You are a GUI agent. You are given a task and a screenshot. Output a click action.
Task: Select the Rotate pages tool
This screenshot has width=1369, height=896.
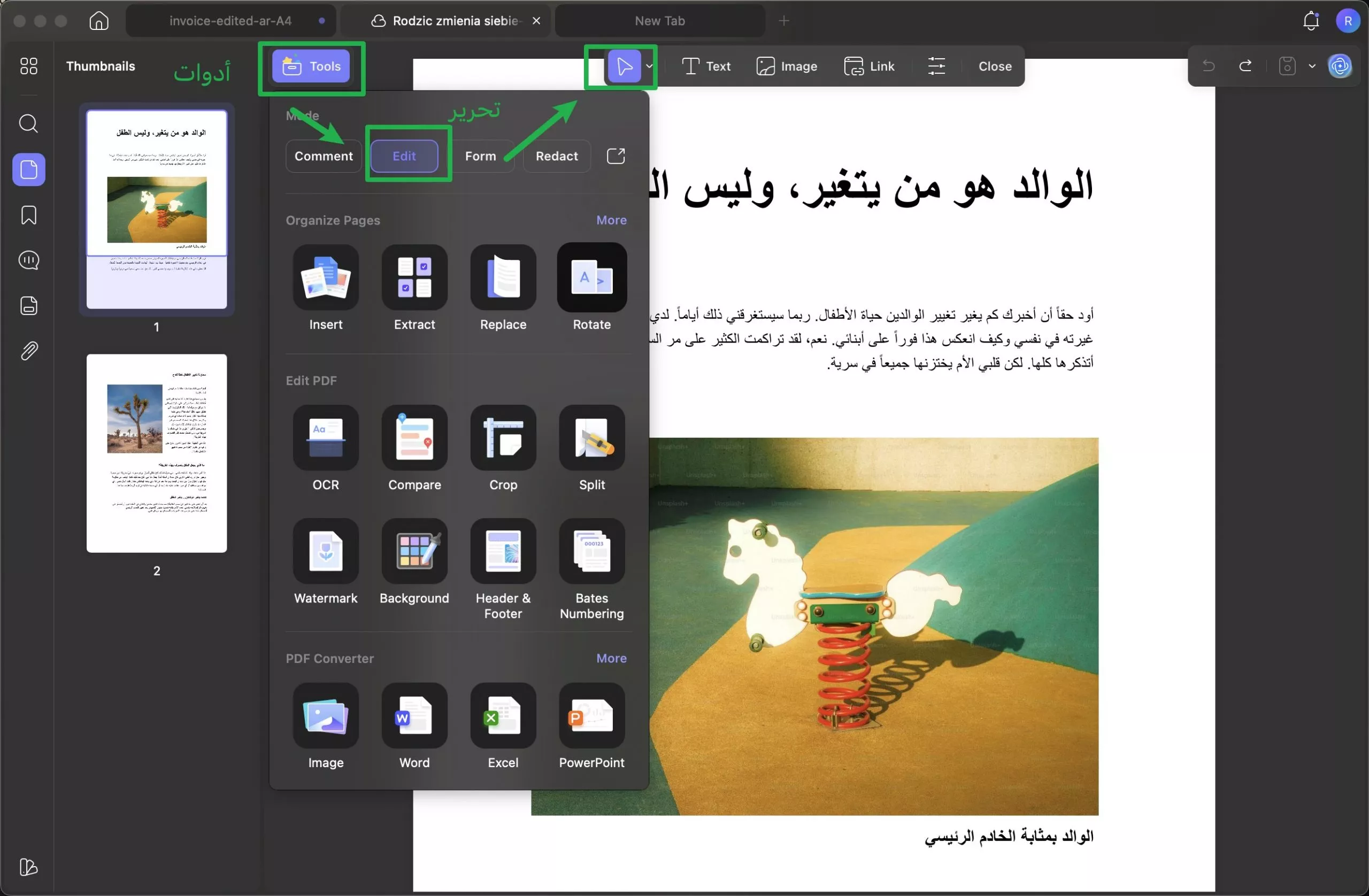[x=591, y=279]
